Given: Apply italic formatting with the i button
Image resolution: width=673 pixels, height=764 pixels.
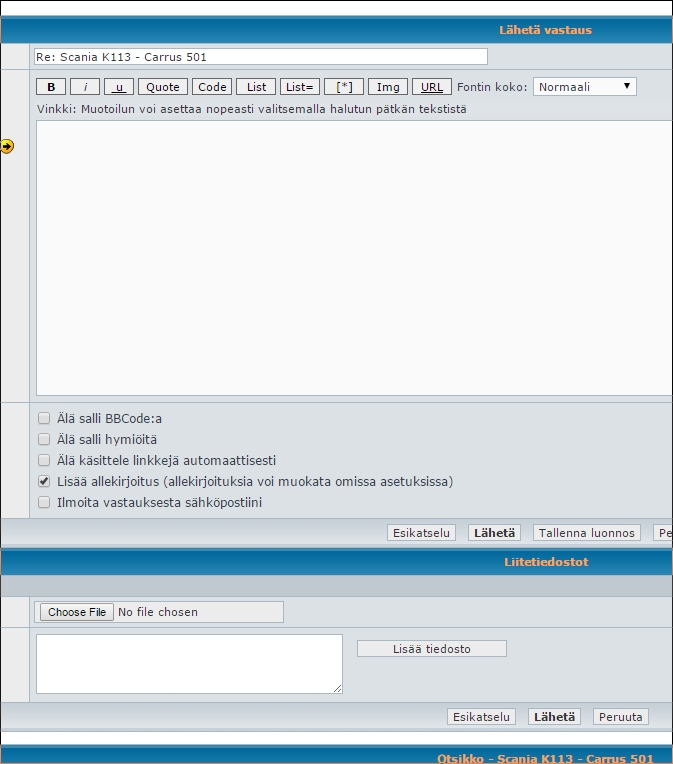Looking at the screenshot, I should pyautogui.click(x=85, y=87).
